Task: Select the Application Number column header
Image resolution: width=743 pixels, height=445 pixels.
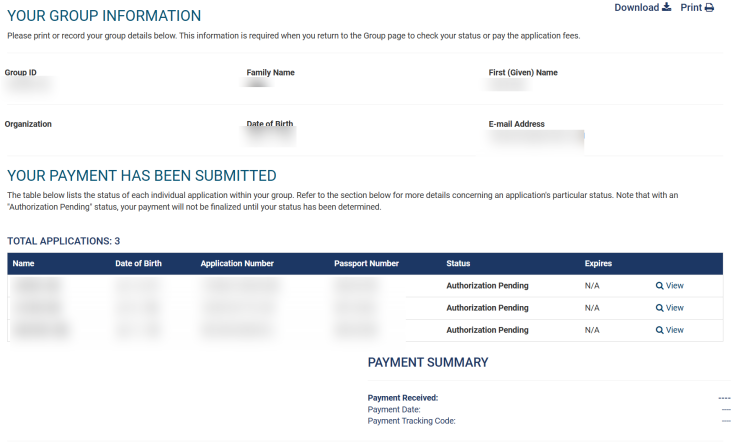Action: (x=237, y=264)
